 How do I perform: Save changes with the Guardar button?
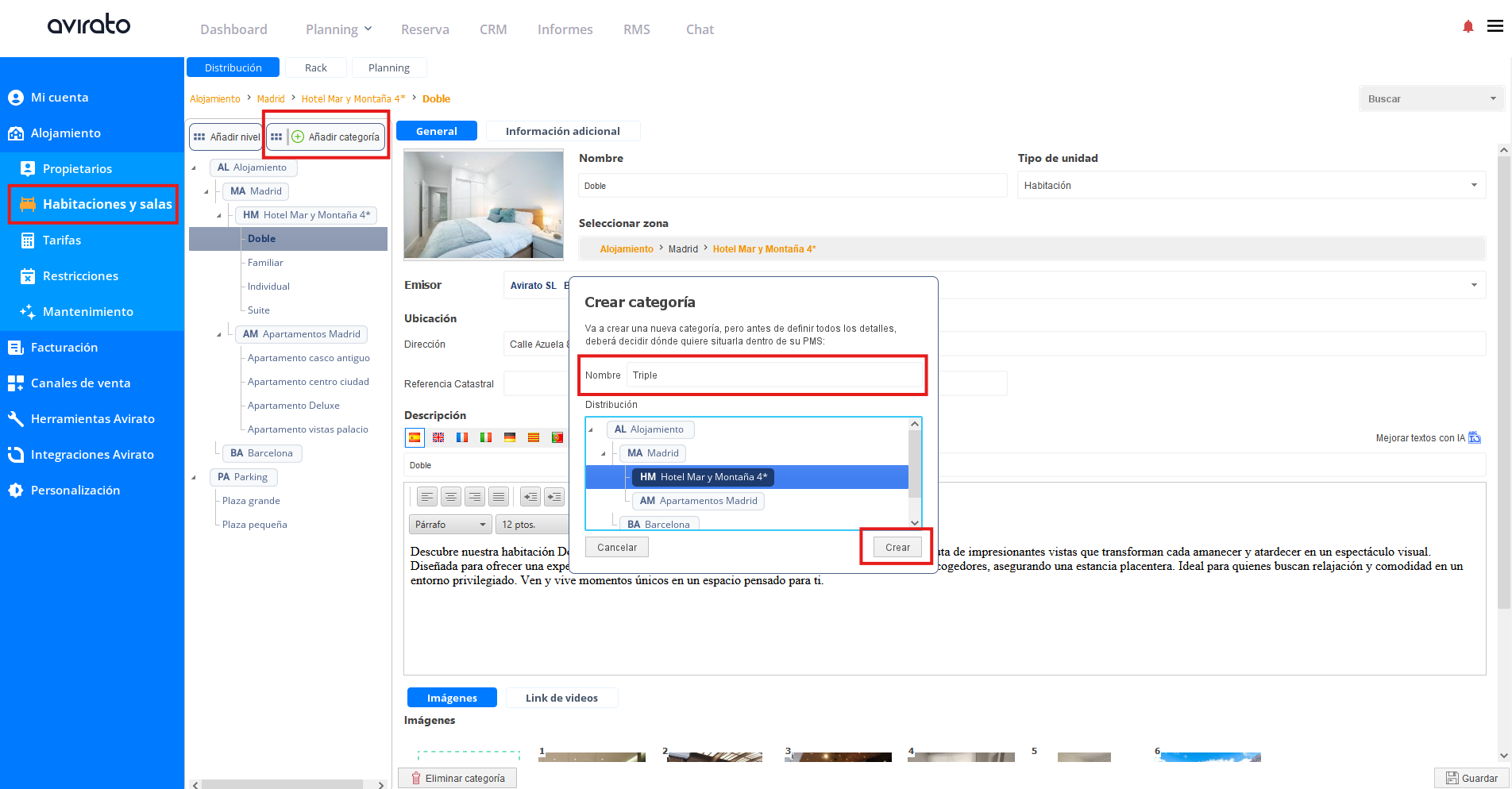coord(1472,778)
